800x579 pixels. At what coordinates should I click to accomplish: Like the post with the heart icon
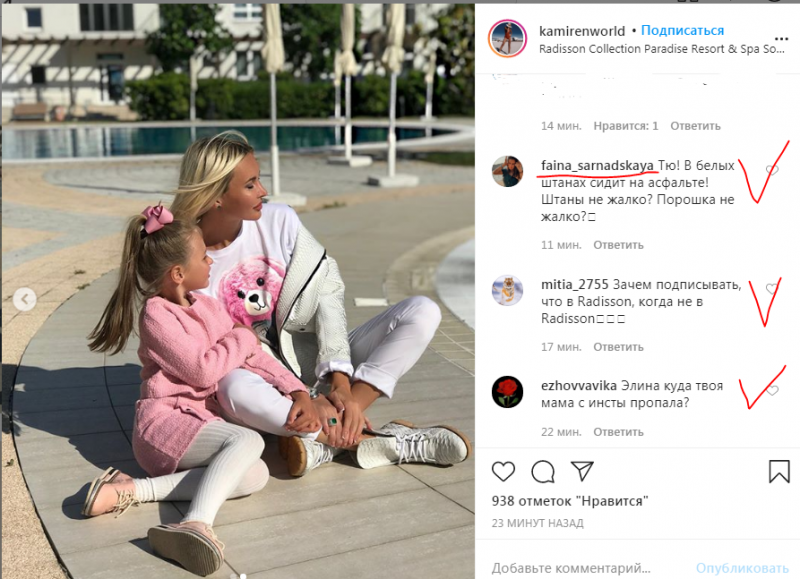503,471
